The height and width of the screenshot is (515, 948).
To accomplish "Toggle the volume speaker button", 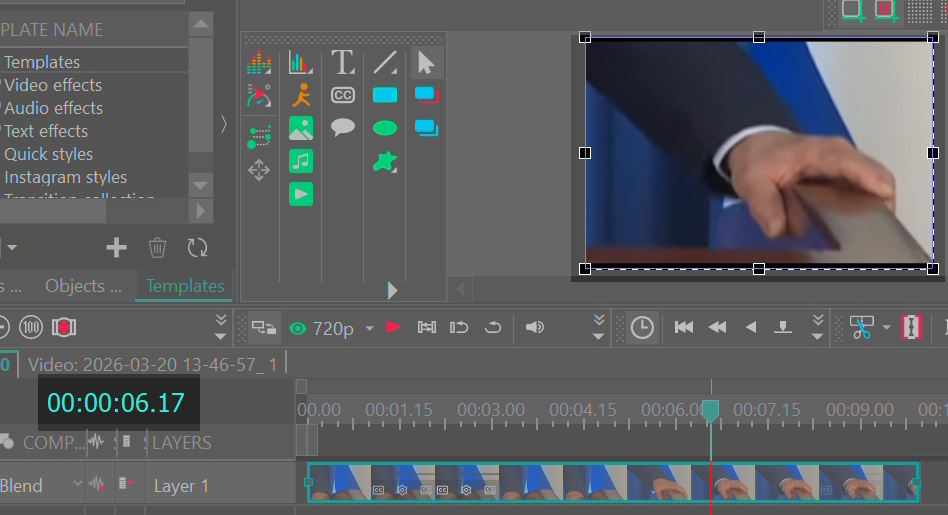I will coord(534,328).
